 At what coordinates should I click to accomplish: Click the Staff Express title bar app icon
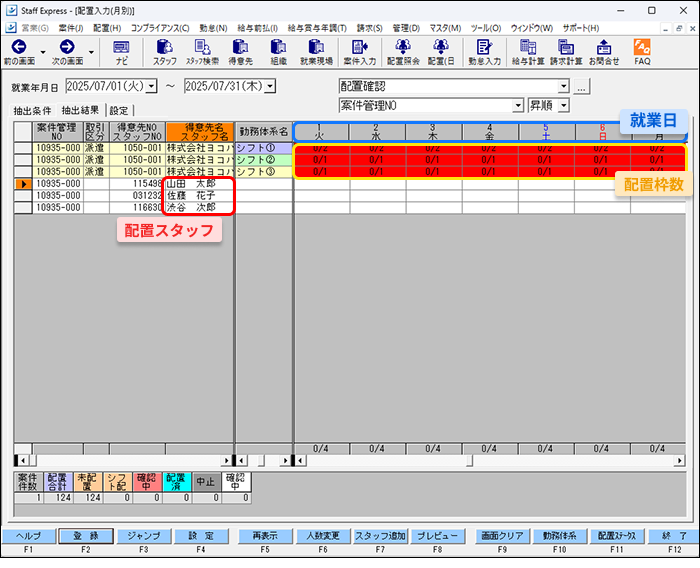point(12,10)
